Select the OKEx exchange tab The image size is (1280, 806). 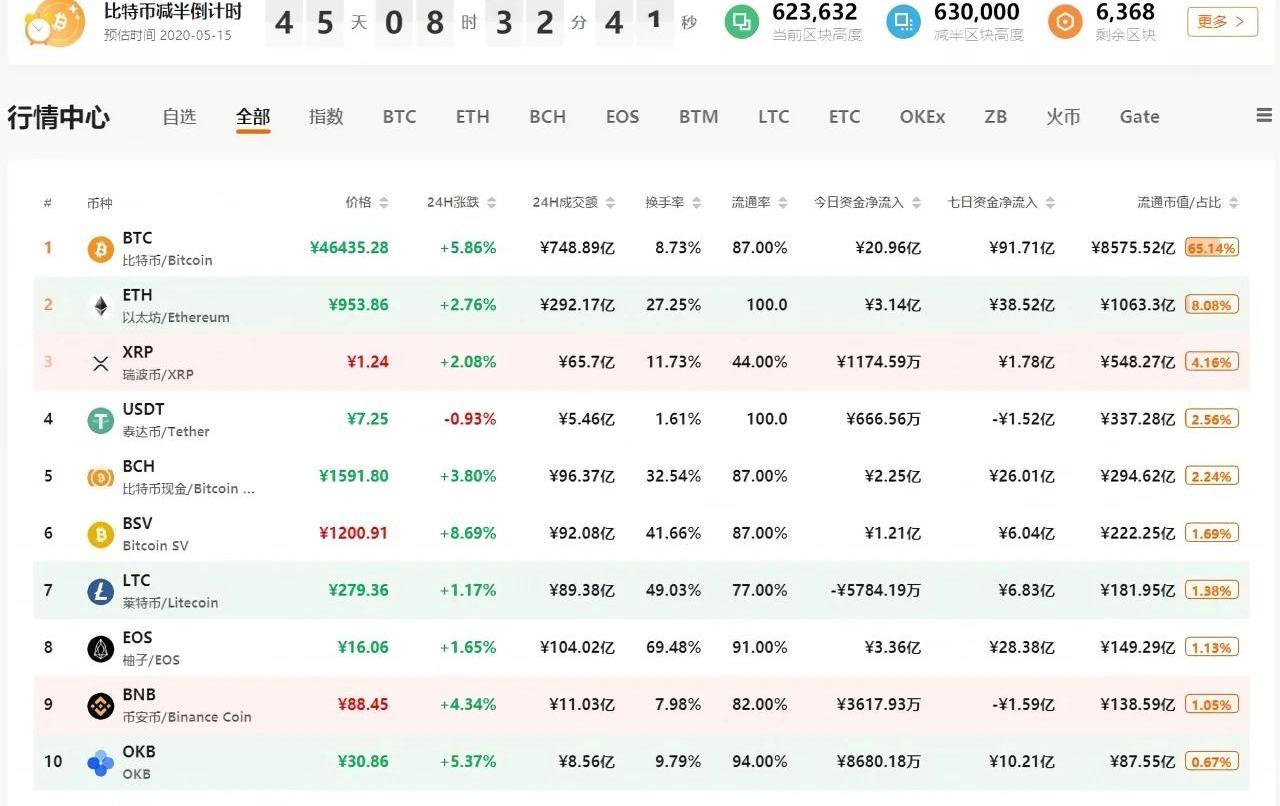point(921,117)
